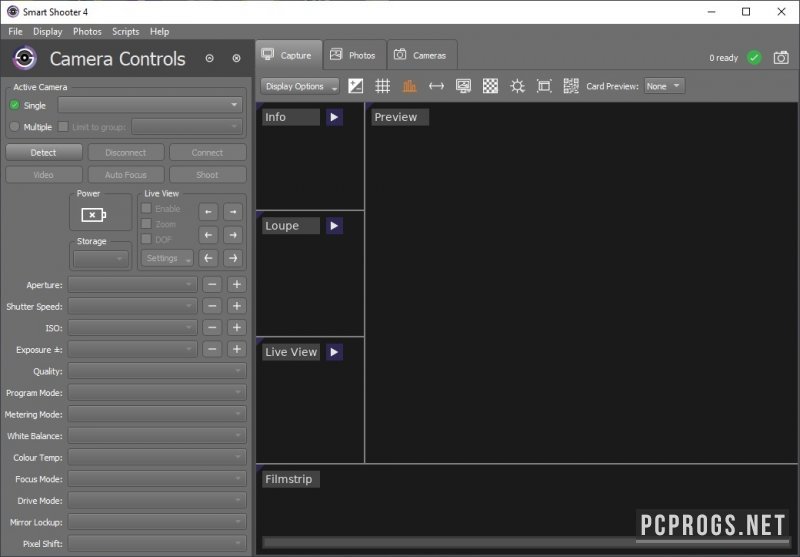Open the Display menu
This screenshot has width=800, height=557.
click(x=47, y=32)
